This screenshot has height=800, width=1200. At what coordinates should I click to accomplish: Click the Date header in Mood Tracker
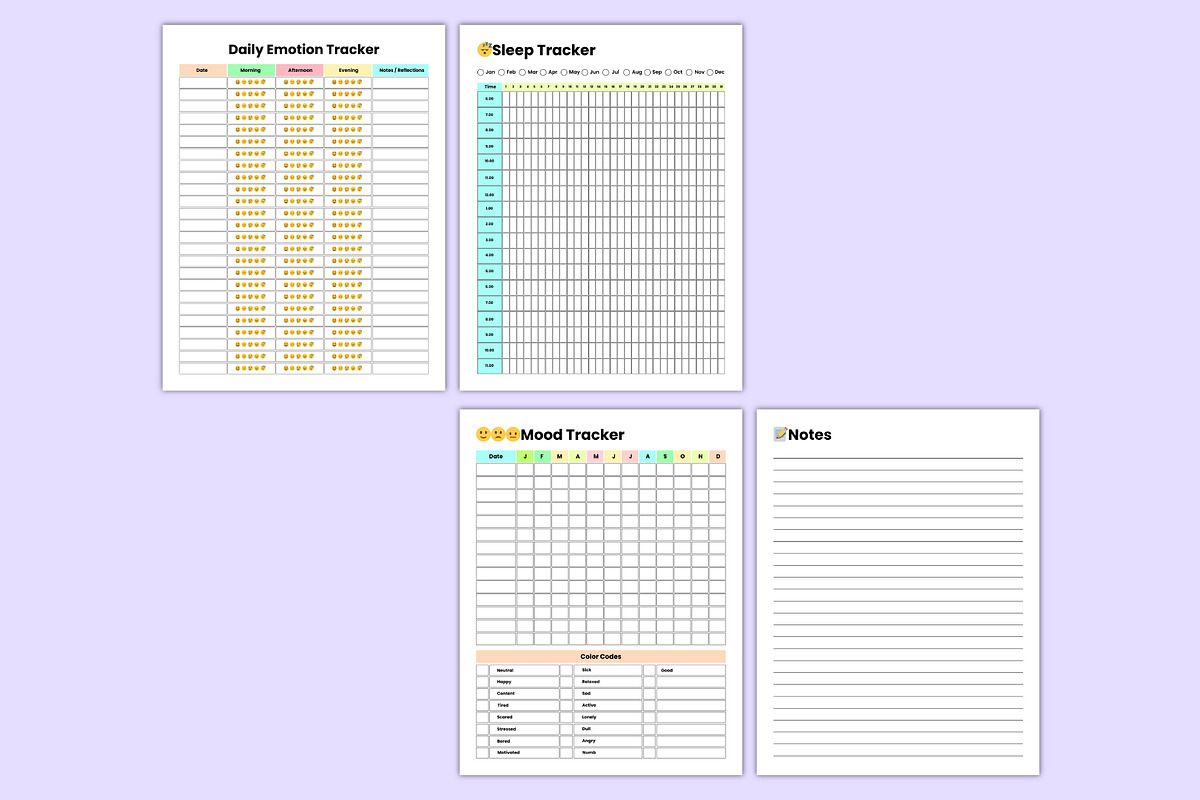(496, 457)
